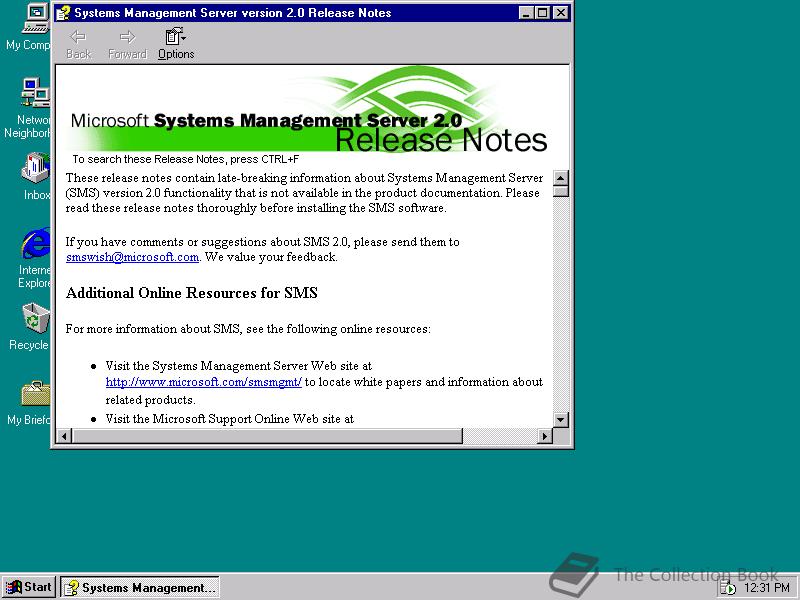The width and height of the screenshot is (800, 600).
Task: Click the vertical scrollbar up arrow
Action: click(561, 178)
